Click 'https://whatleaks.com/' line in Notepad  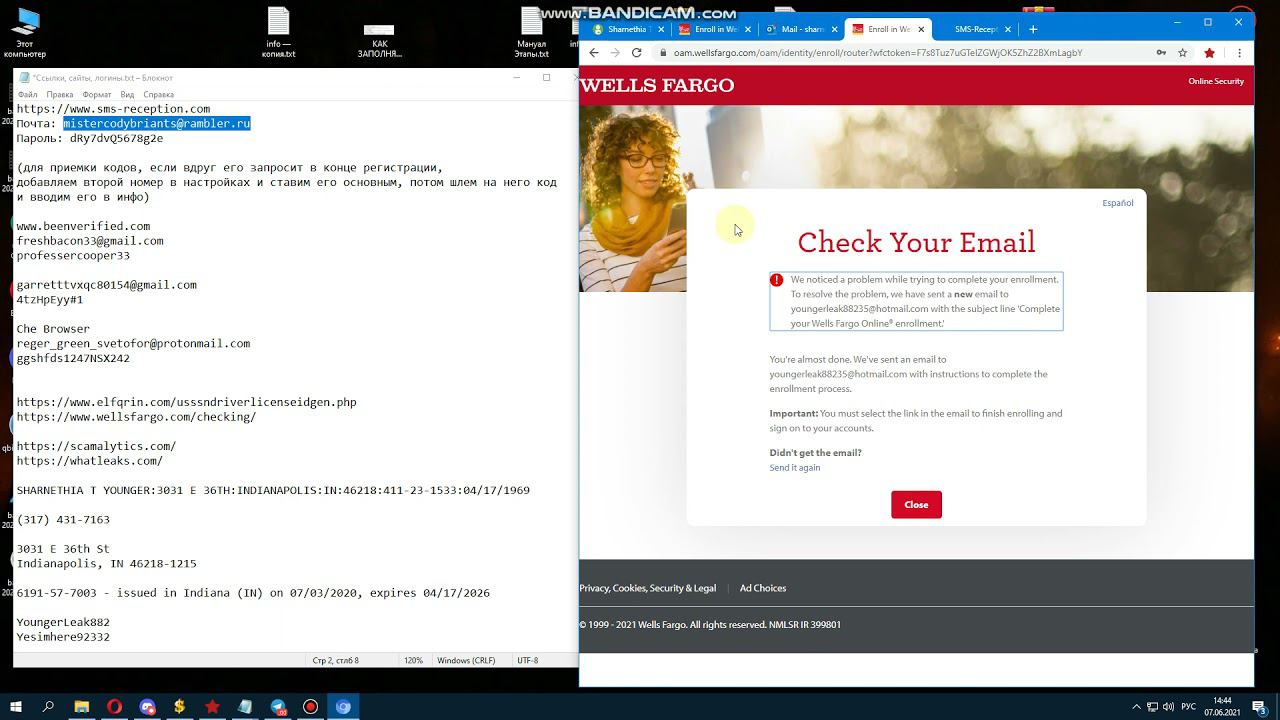(x=89, y=461)
